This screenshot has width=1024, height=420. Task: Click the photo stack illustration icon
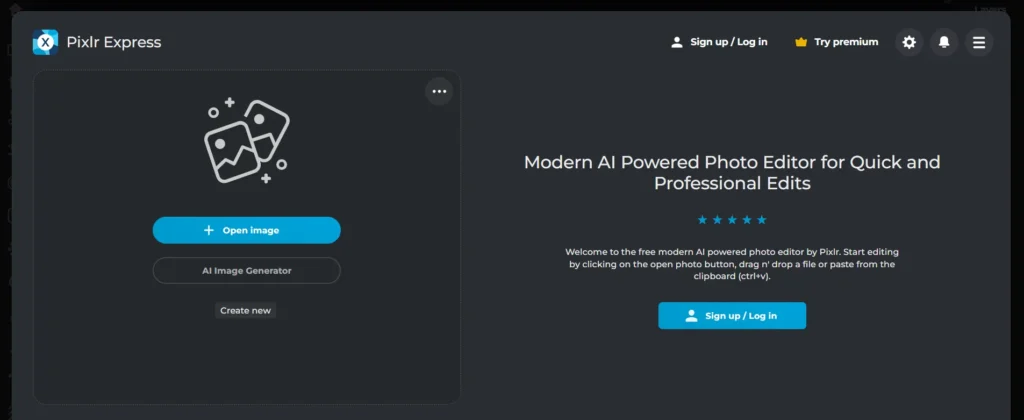coord(247,141)
